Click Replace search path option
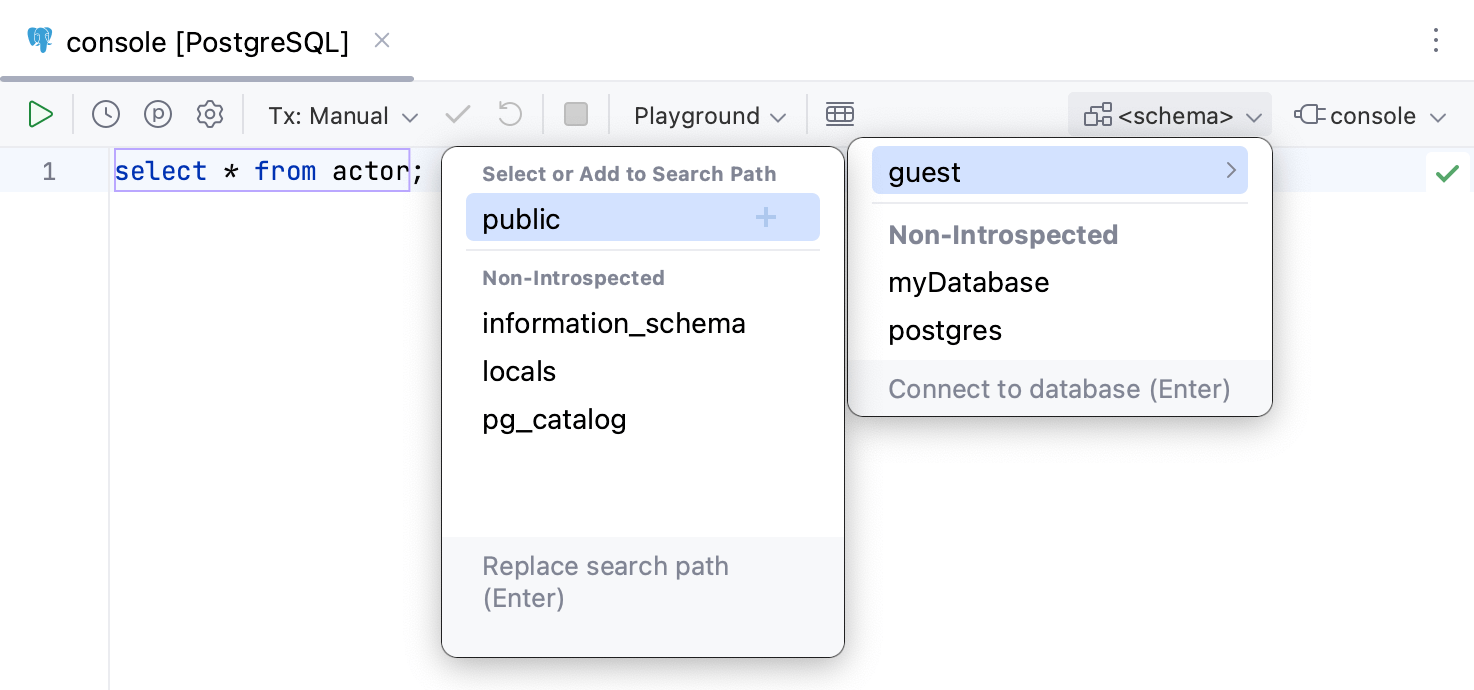 605,581
